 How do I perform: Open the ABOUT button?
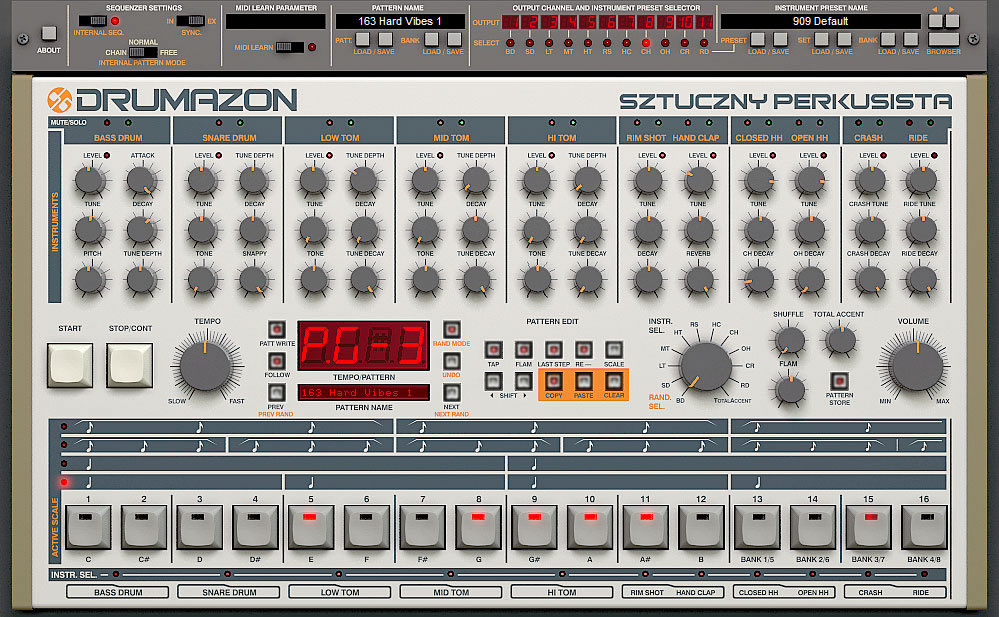pos(49,33)
